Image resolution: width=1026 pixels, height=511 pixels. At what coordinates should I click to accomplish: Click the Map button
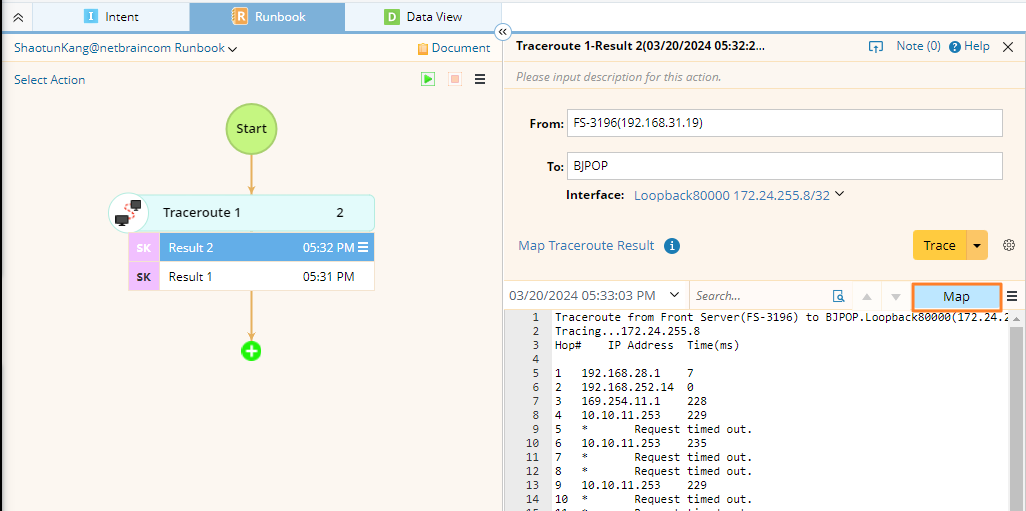tap(956, 296)
